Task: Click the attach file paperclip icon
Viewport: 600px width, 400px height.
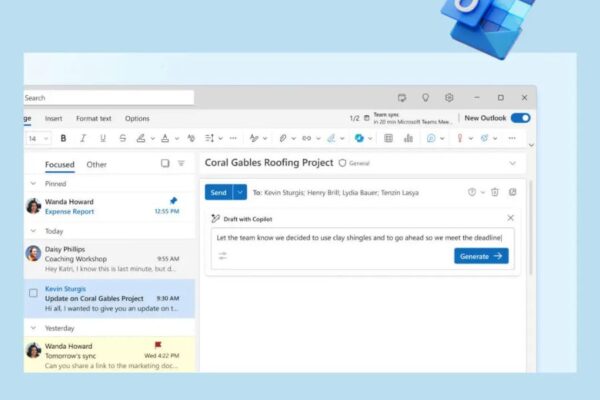Action: (x=283, y=138)
